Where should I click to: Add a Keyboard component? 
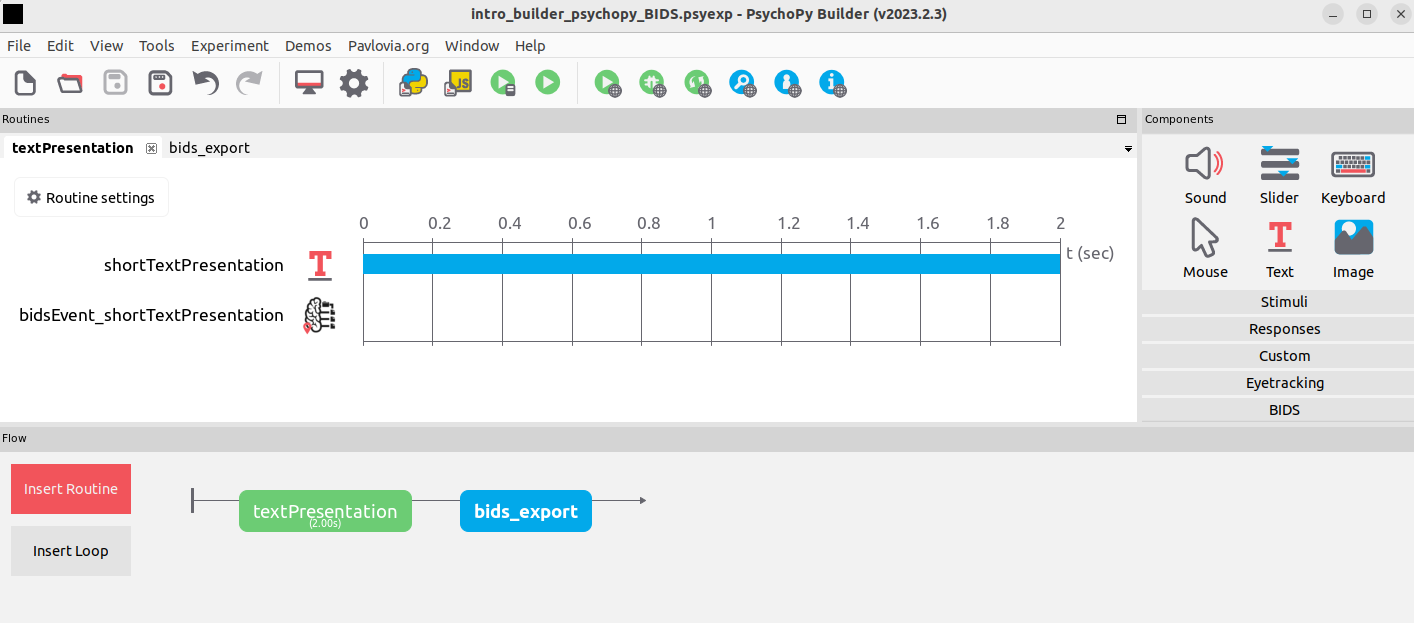[1353, 175]
